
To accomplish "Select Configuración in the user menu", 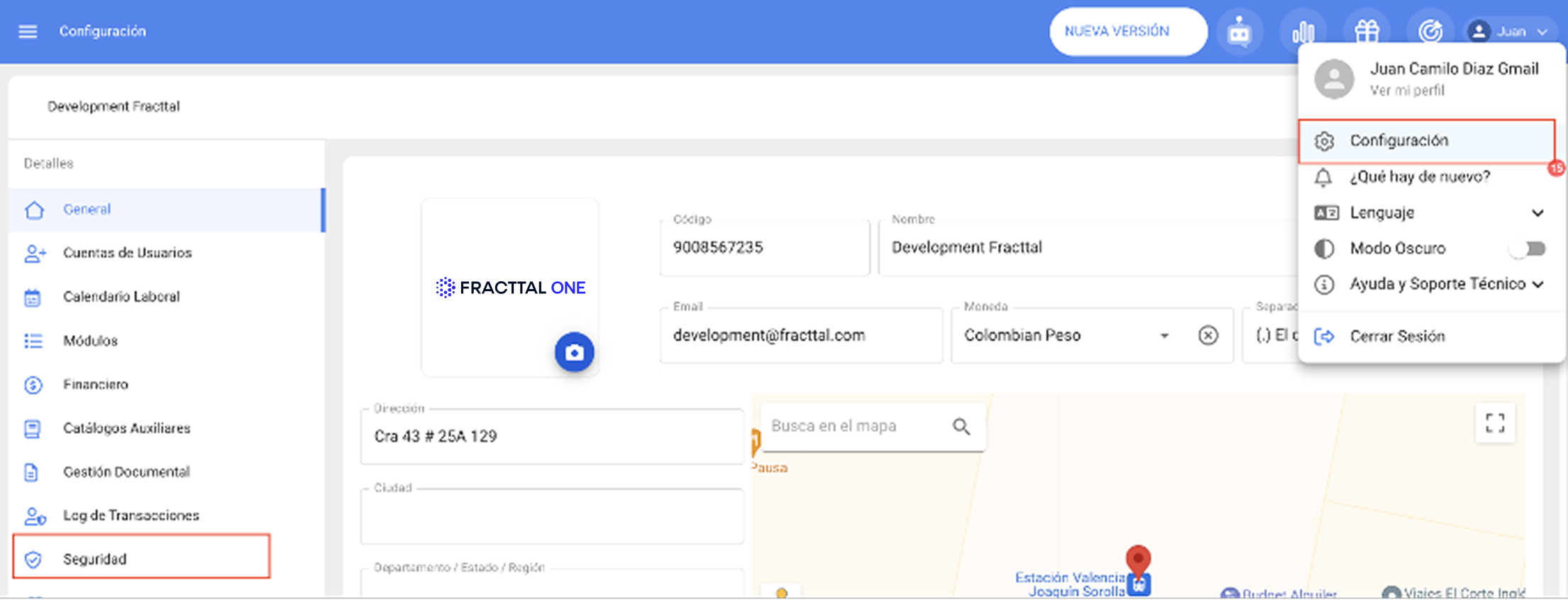I will pos(1426,141).
